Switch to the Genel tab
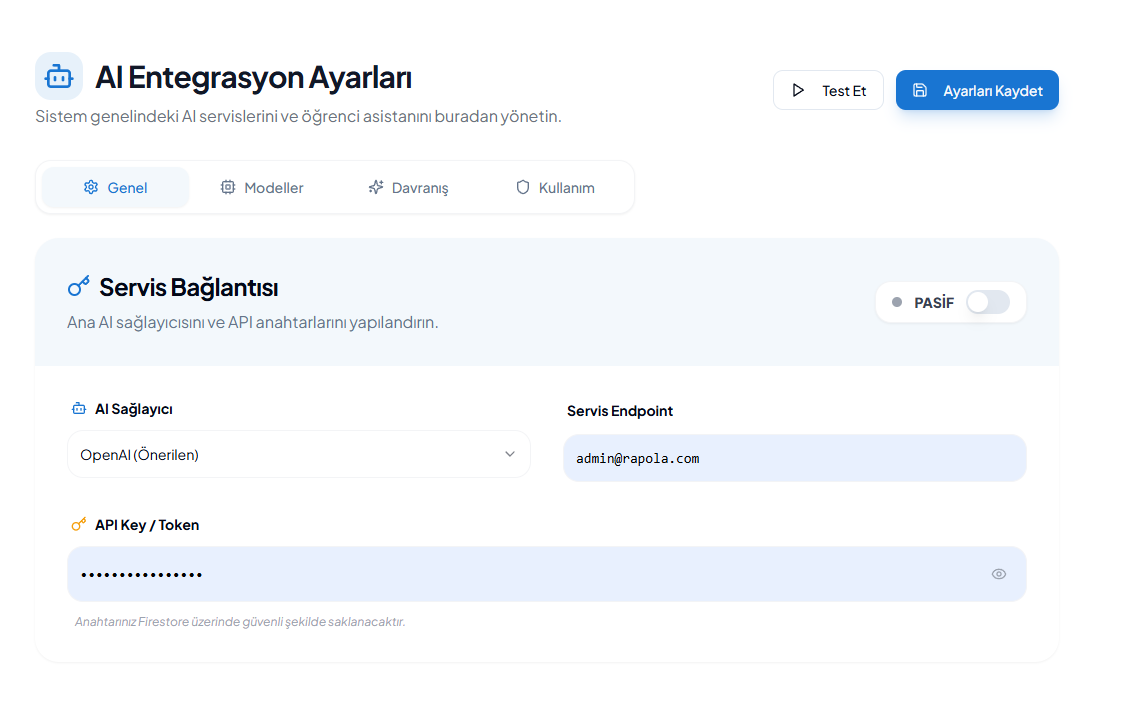 click(x=115, y=187)
